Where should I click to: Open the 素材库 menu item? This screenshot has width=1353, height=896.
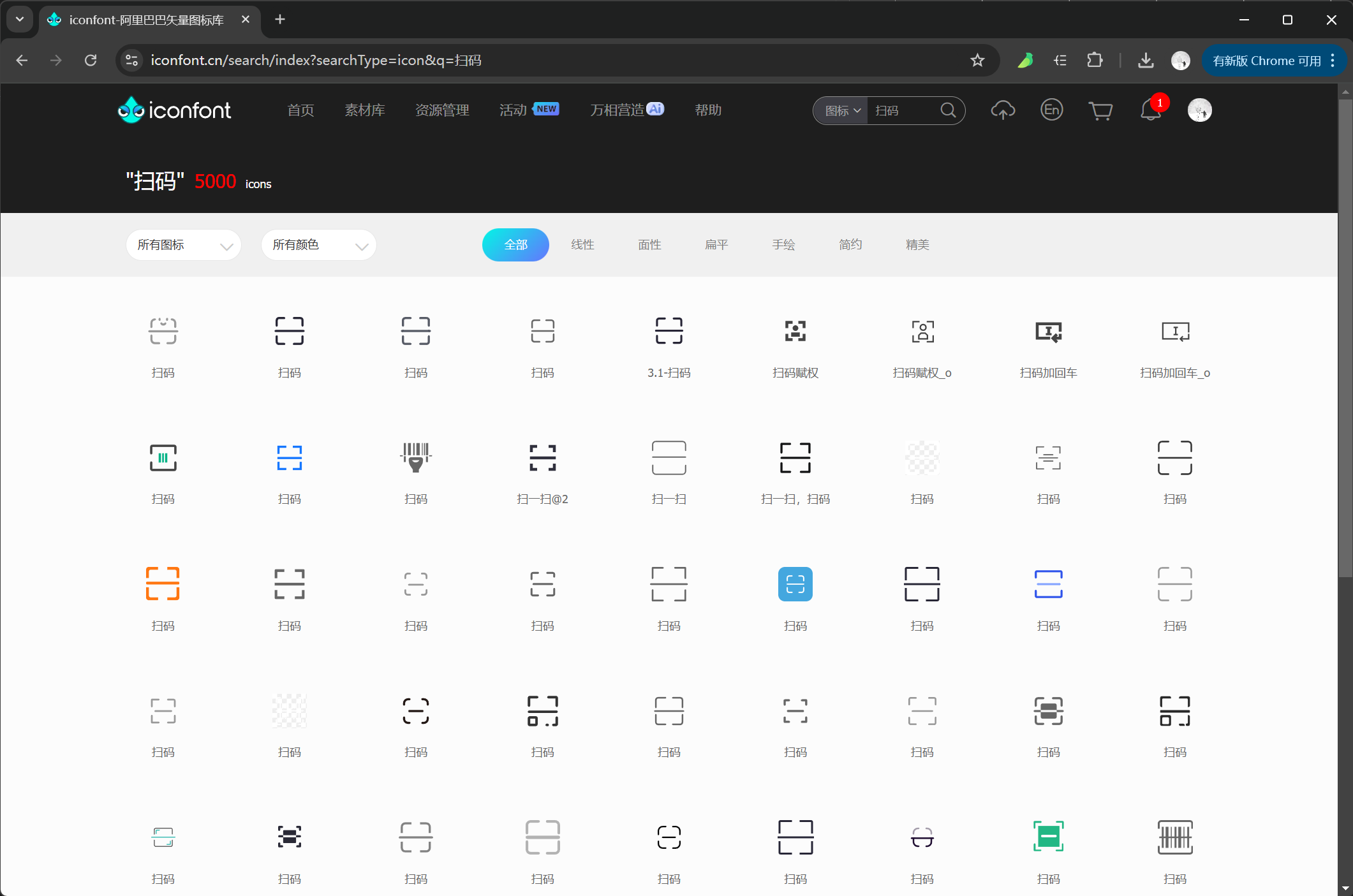[x=365, y=110]
